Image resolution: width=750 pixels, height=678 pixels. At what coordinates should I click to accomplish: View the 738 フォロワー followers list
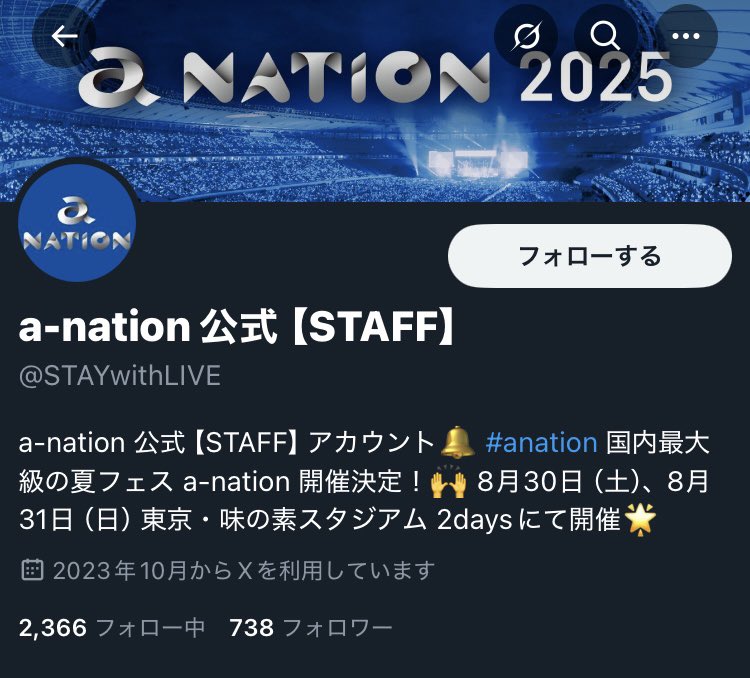point(311,628)
